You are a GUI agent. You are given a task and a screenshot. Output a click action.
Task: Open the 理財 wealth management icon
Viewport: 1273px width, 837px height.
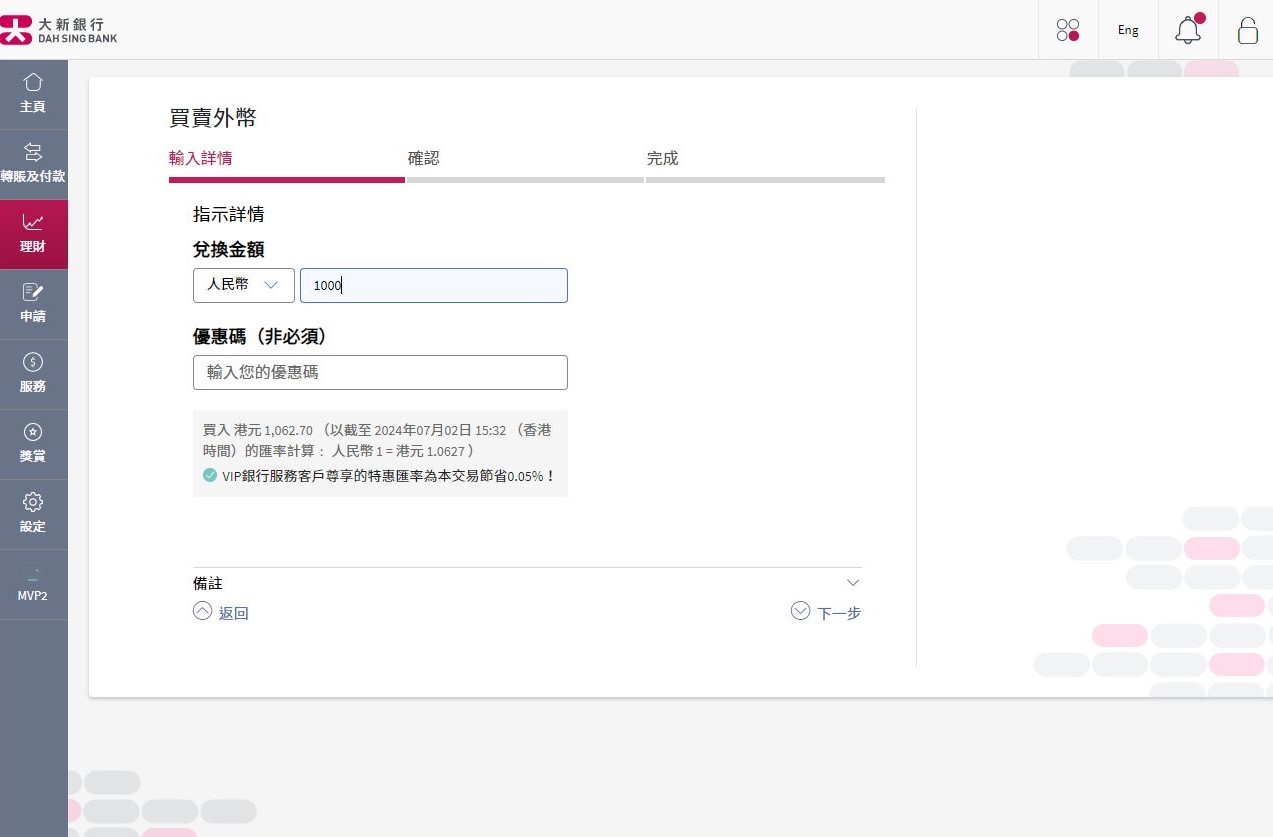tap(33, 233)
